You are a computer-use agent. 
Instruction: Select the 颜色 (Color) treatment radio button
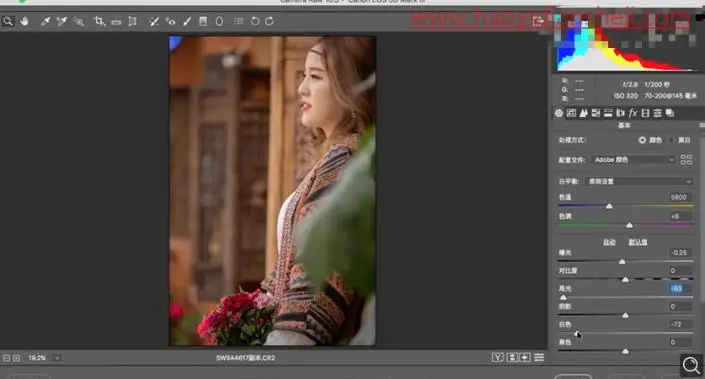(x=642, y=140)
